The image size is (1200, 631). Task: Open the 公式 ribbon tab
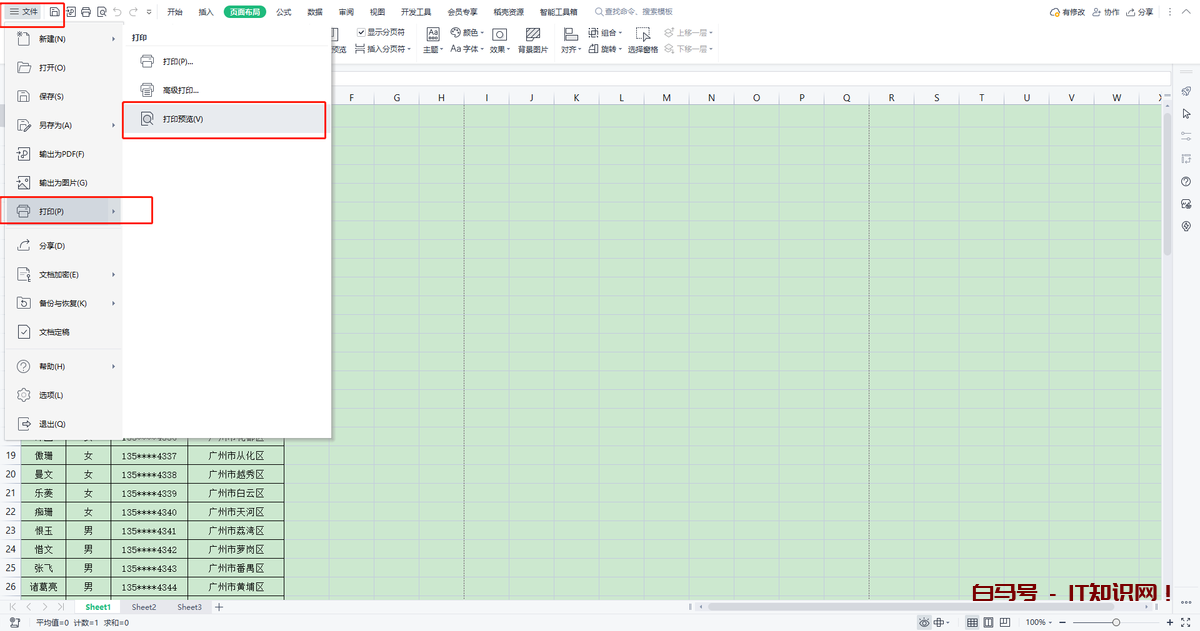(284, 12)
